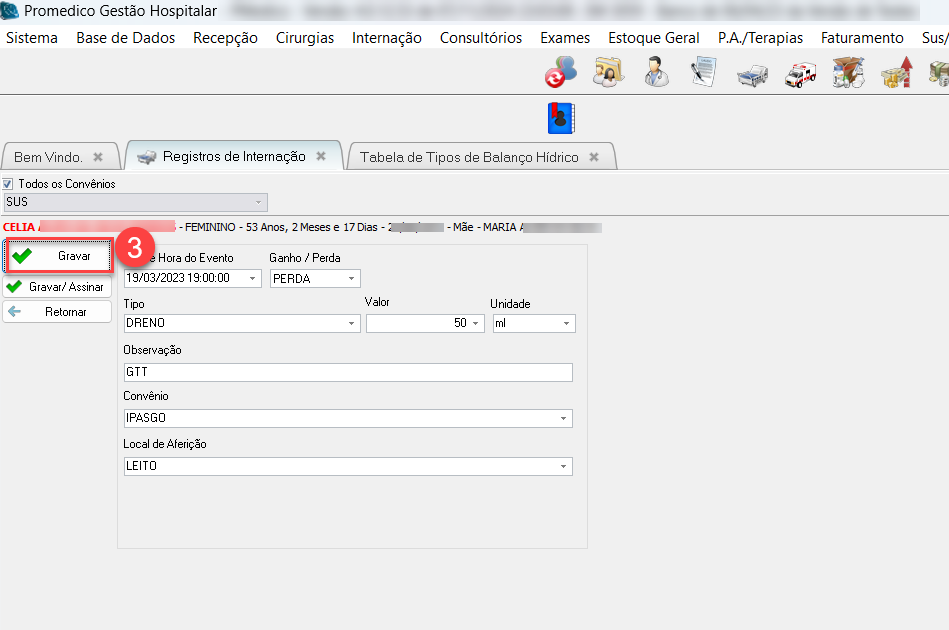Expand the Unidade dropdown showing ml
The image size is (949, 630).
(x=566, y=324)
